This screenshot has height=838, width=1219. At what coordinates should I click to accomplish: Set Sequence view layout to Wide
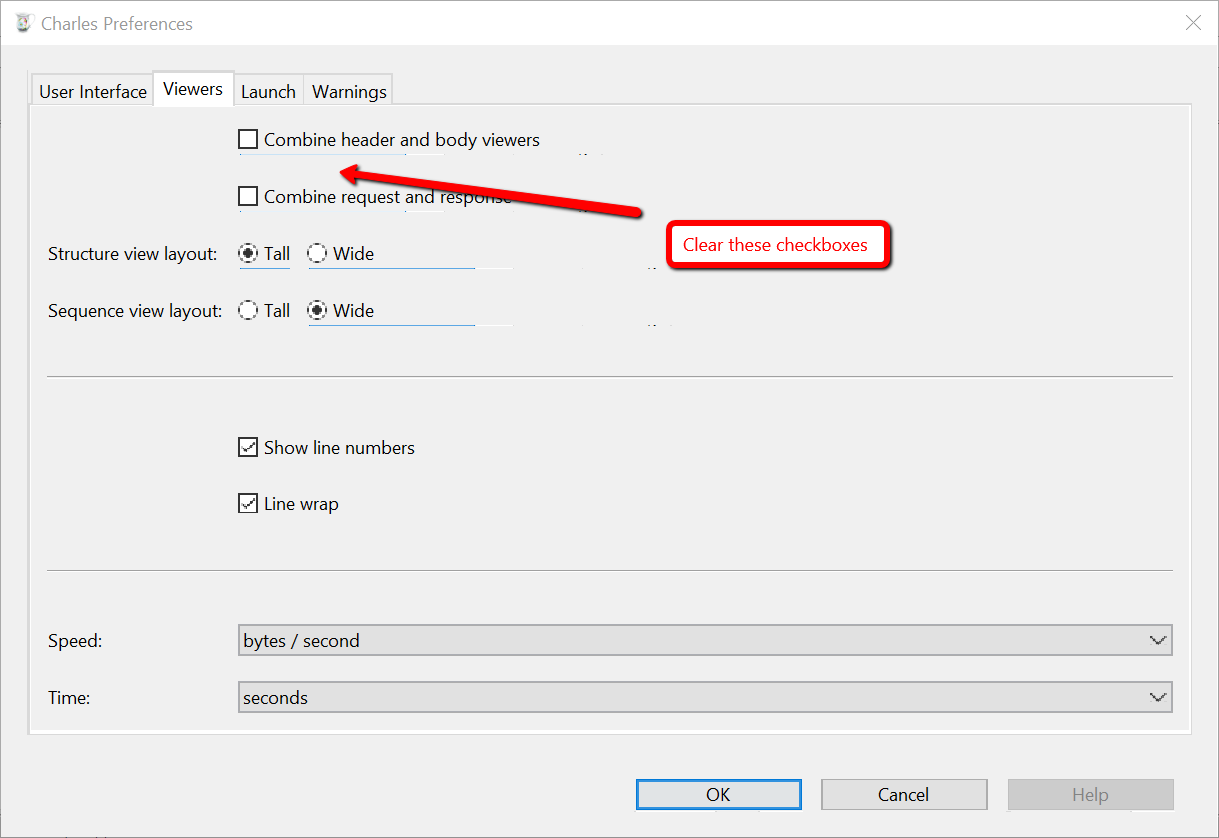coord(317,311)
